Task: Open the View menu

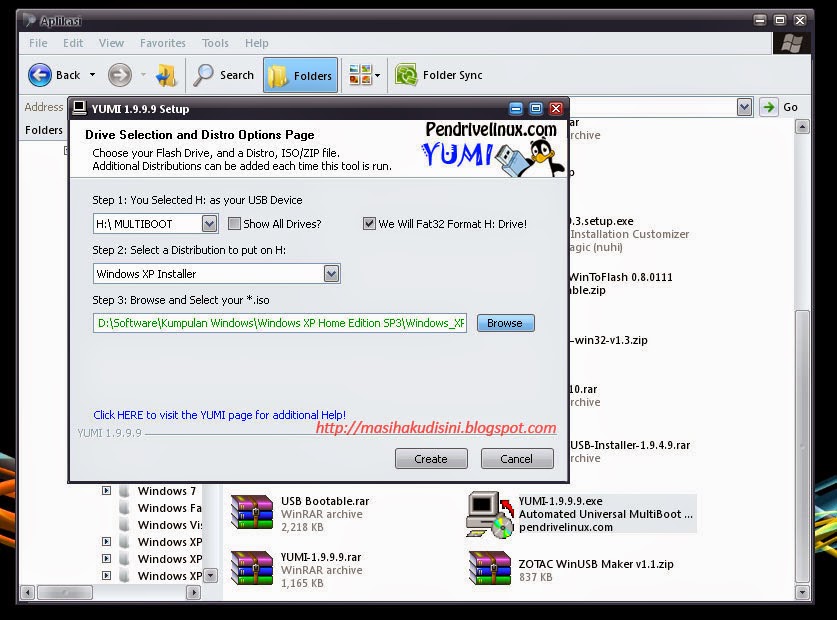Action: (x=111, y=43)
